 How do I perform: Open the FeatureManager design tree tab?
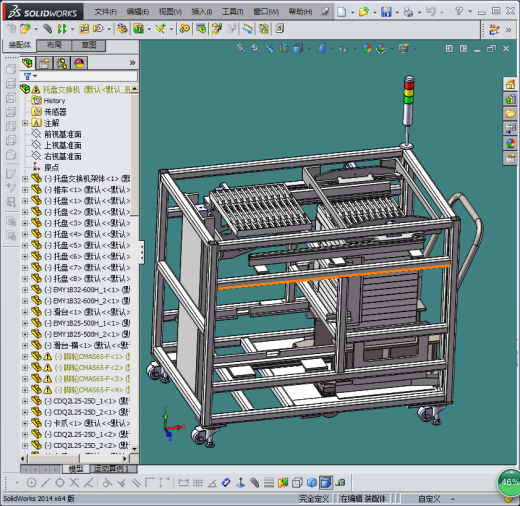tap(27, 63)
